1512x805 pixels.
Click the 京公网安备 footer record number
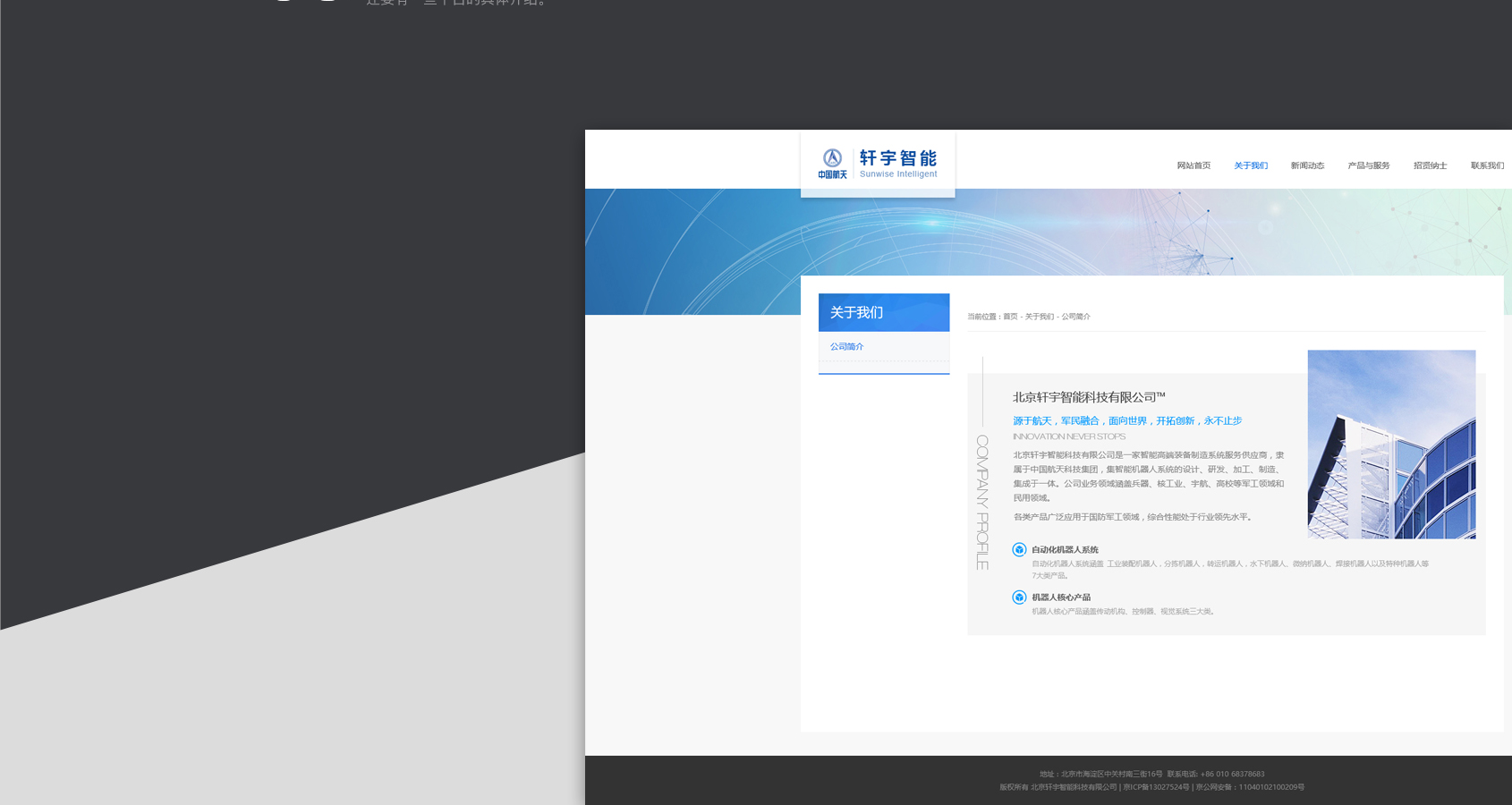[1250, 787]
